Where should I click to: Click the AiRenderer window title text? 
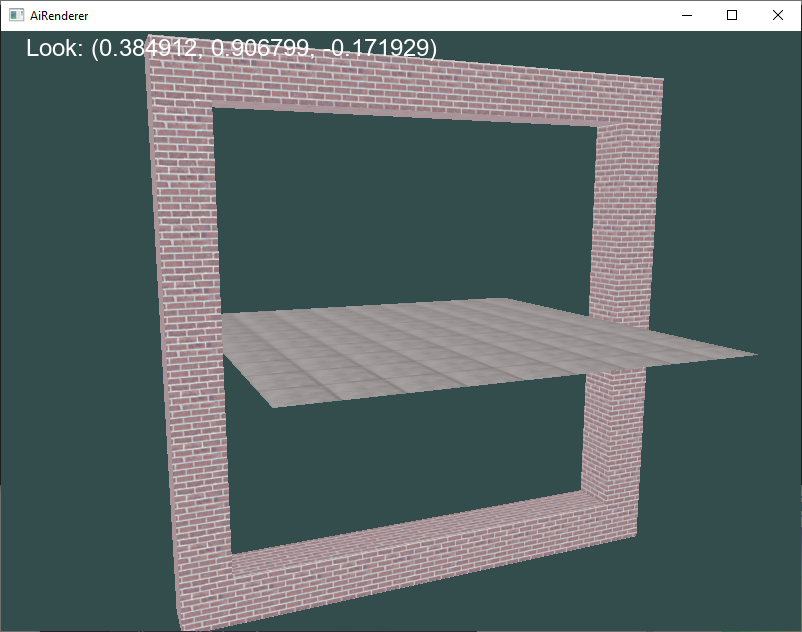pos(59,16)
